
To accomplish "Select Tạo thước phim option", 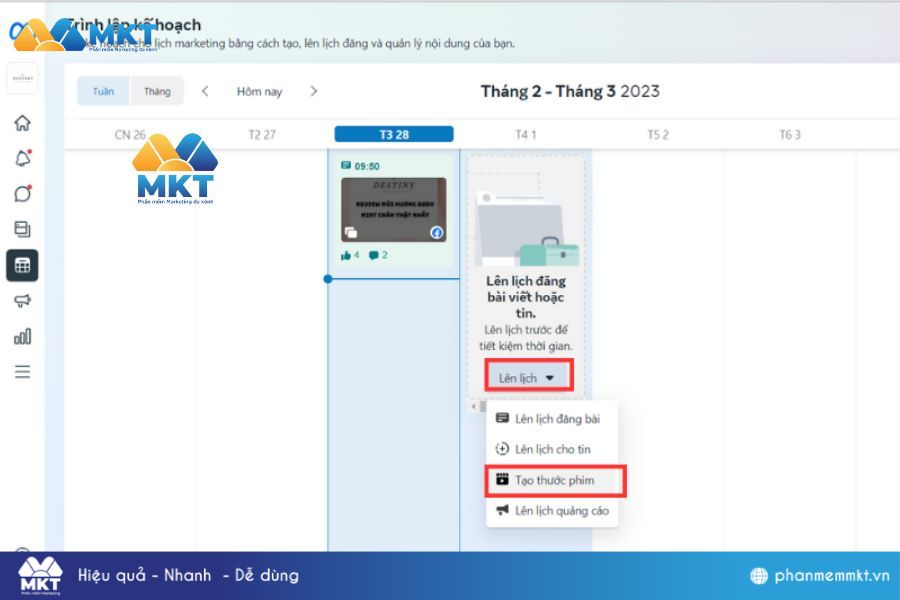I will tap(554, 480).
